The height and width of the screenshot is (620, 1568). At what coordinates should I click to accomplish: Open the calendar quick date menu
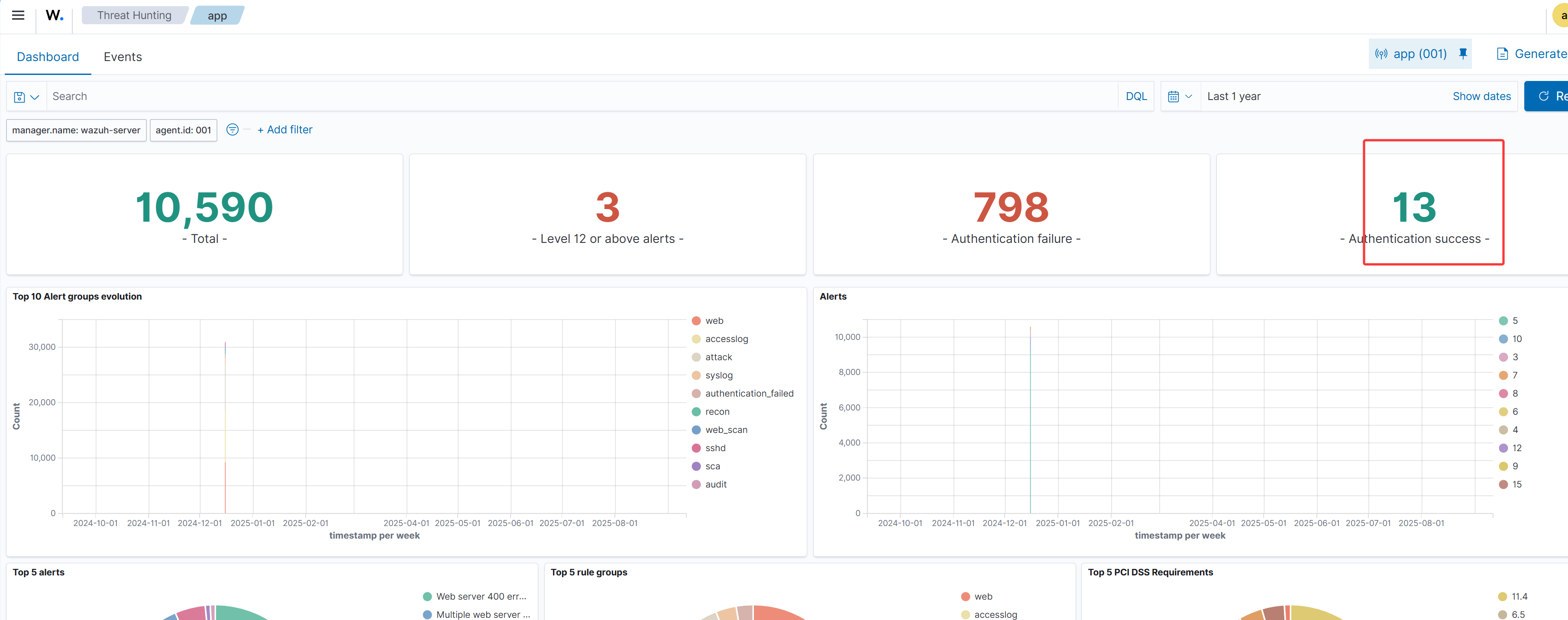(1180, 96)
